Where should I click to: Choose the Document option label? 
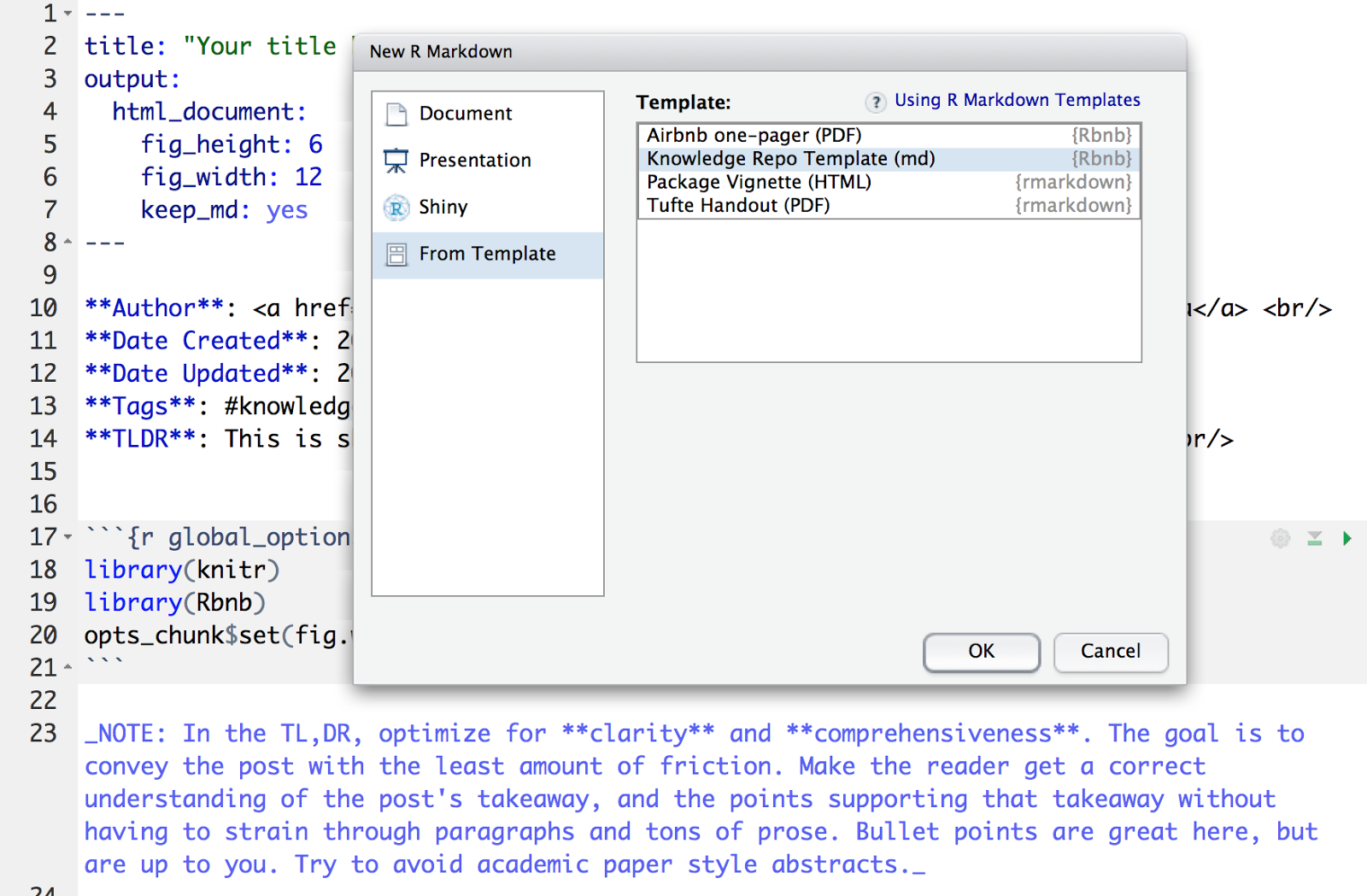[x=466, y=114]
